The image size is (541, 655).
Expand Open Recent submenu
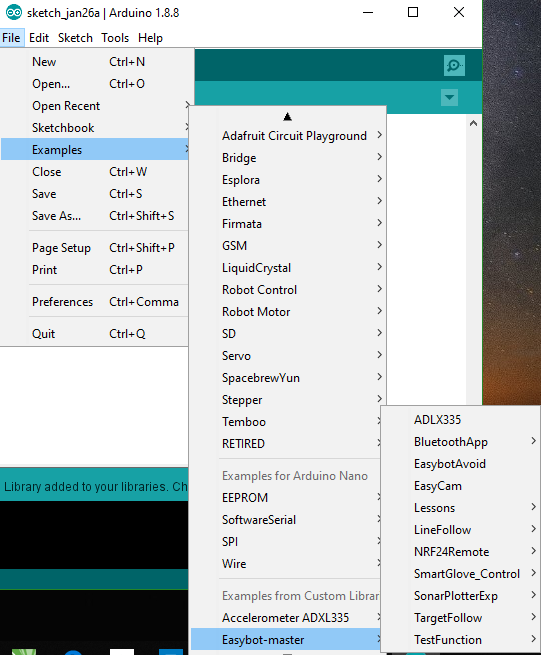click(x=95, y=106)
